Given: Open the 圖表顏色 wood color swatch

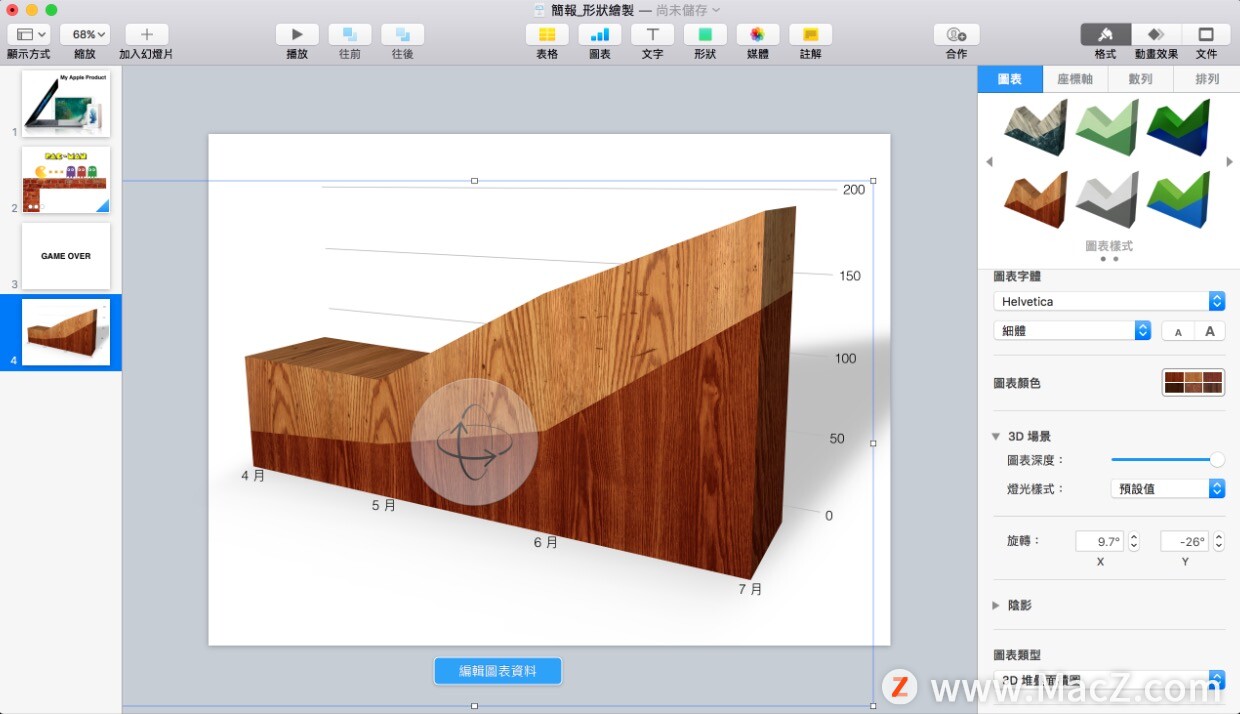Looking at the screenshot, I should (1193, 382).
